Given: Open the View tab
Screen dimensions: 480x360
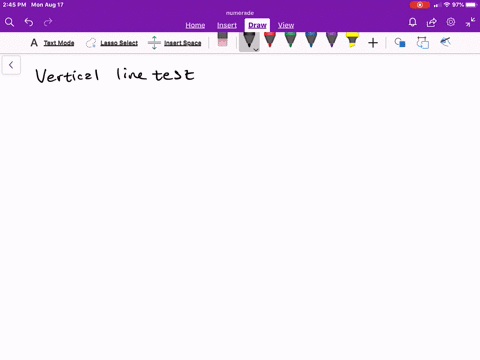Looking at the screenshot, I should click(286, 25).
